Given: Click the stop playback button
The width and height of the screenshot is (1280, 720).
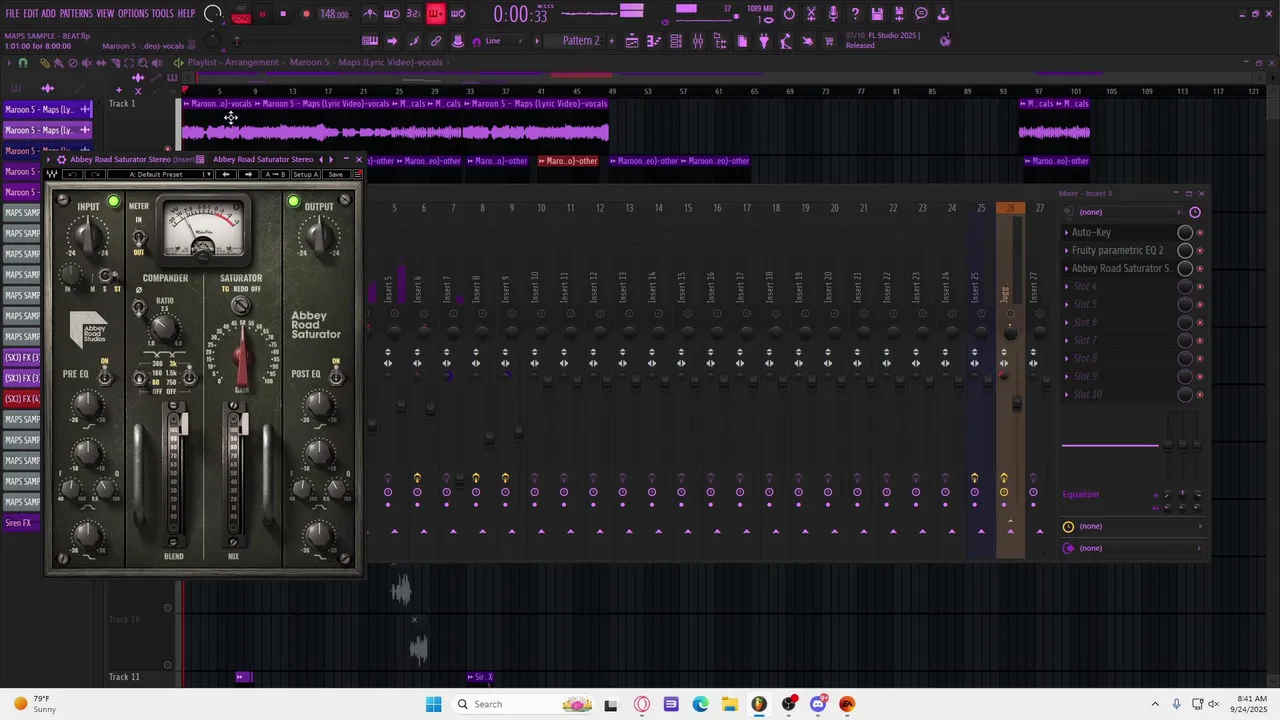Looking at the screenshot, I should tap(283, 14).
